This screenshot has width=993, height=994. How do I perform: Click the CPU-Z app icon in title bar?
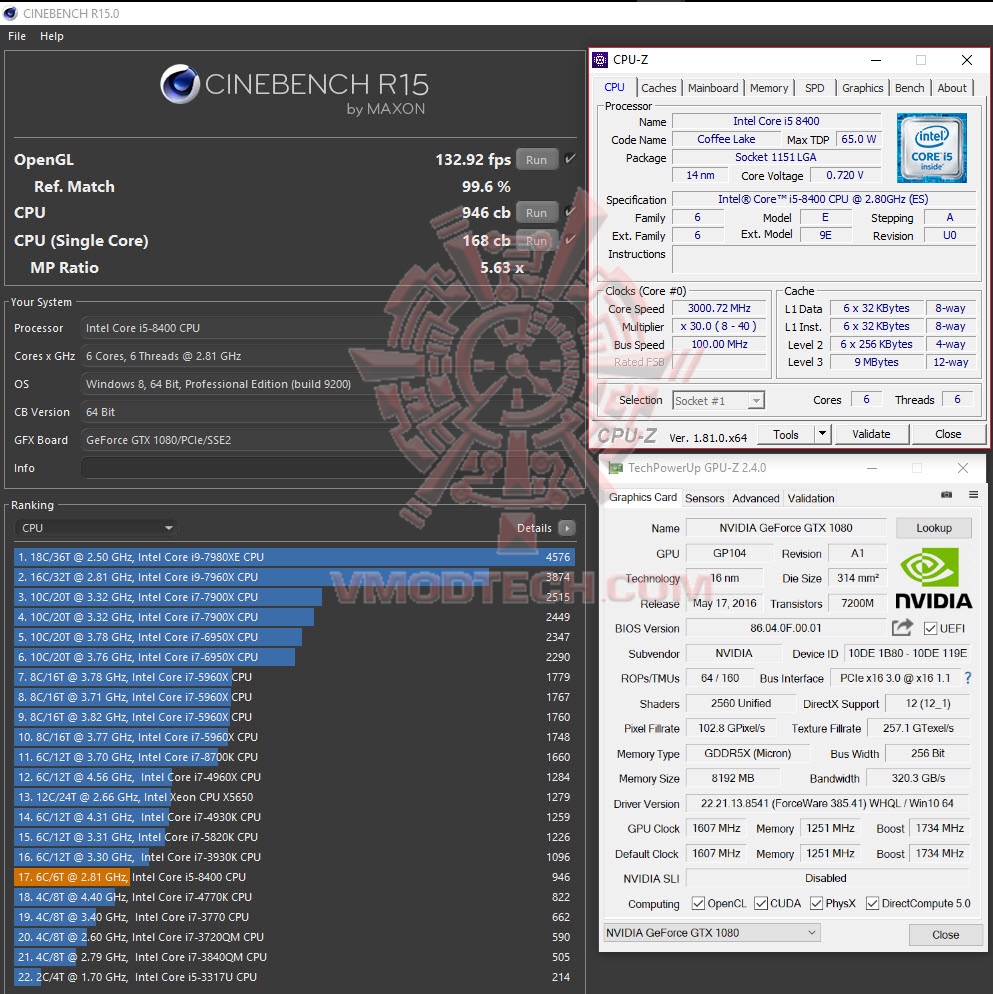600,60
